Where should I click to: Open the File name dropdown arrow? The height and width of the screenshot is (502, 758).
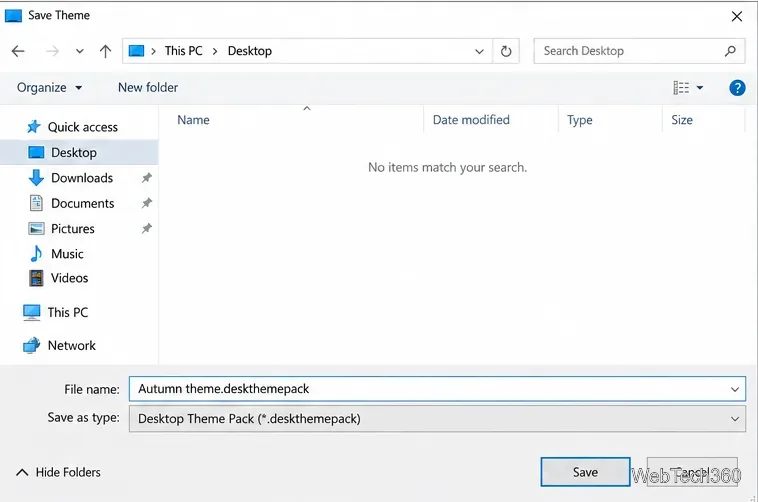click(x=735, y=389)
